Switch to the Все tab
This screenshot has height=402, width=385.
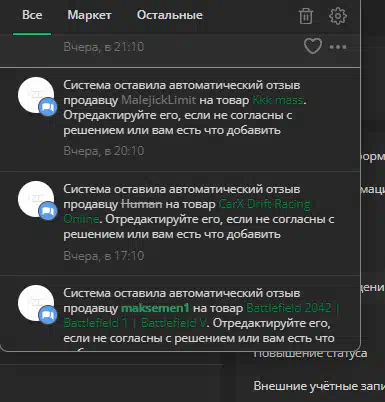tap(32, 15)
